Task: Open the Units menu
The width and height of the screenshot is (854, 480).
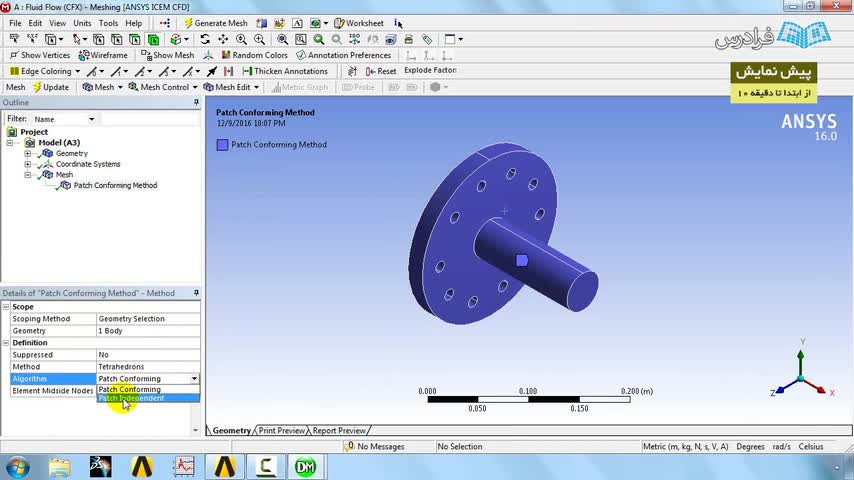Action: tap(82, 23)
